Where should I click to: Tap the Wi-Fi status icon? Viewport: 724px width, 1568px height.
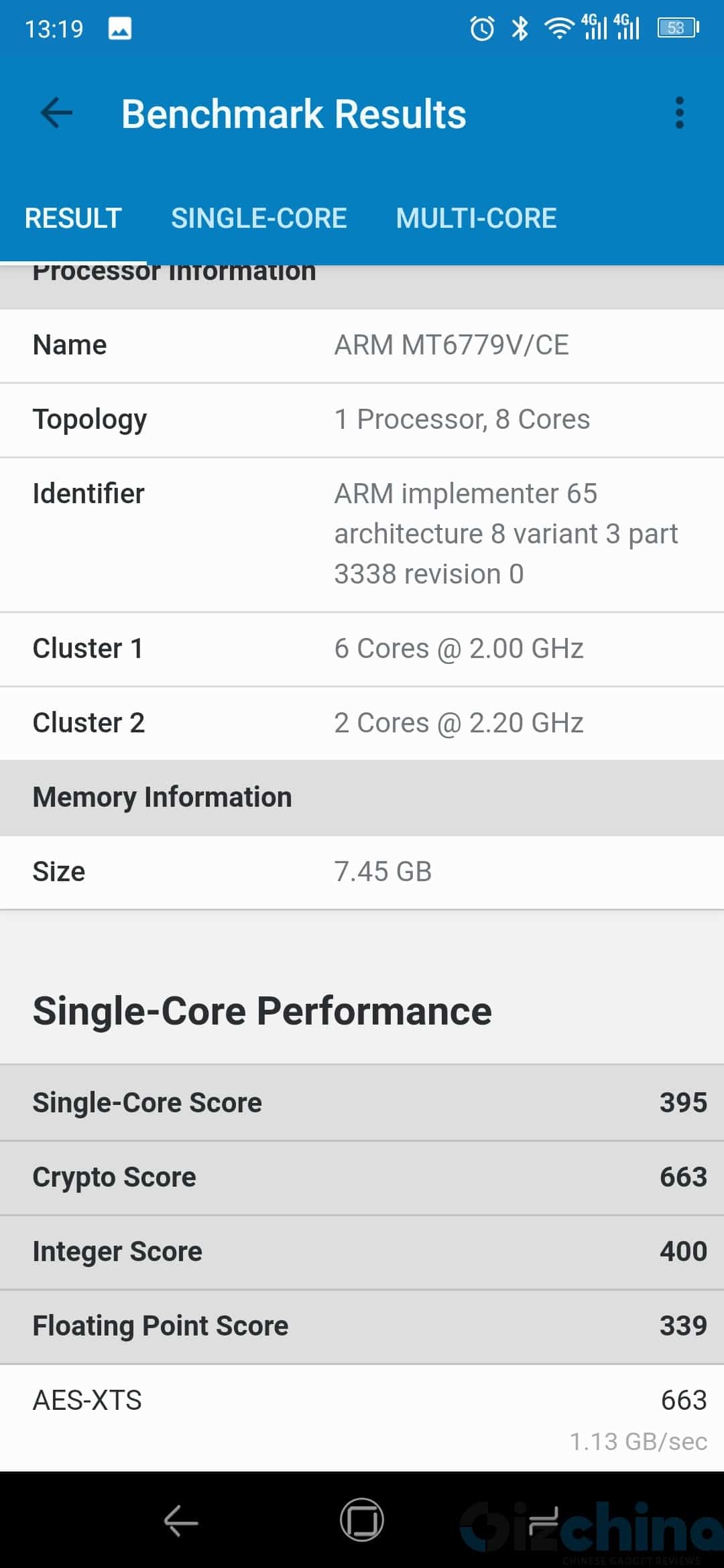(x=558, y=28)
